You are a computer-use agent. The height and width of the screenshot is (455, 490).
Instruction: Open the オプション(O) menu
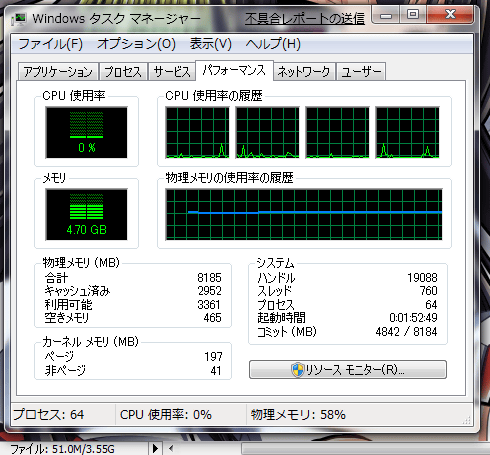[x=136, y=44]
